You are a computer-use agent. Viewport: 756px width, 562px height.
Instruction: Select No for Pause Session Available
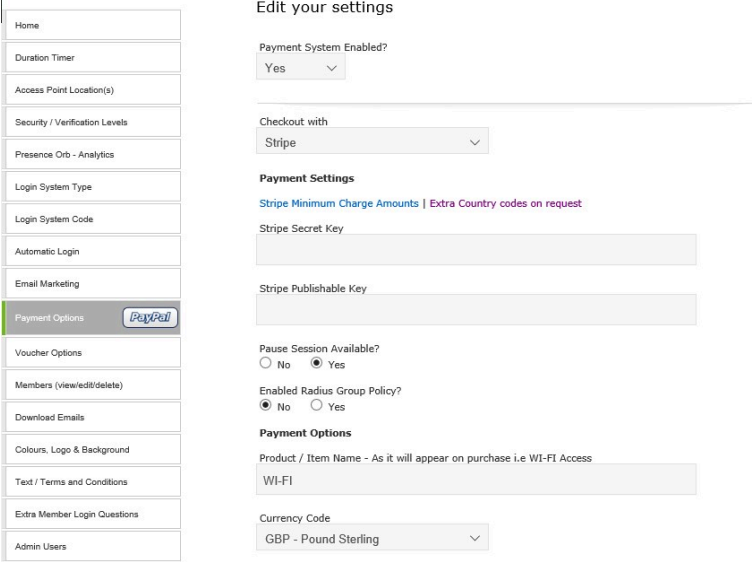pyautogui.click(x=266, y=364)
